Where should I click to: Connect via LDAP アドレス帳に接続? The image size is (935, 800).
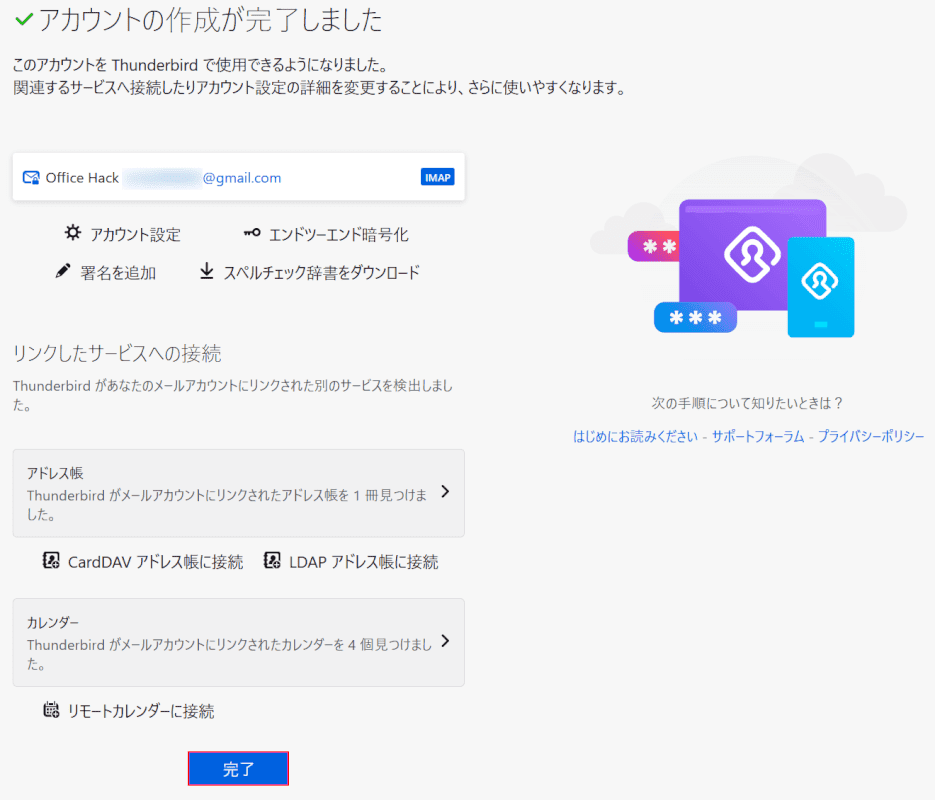[364, 562]
